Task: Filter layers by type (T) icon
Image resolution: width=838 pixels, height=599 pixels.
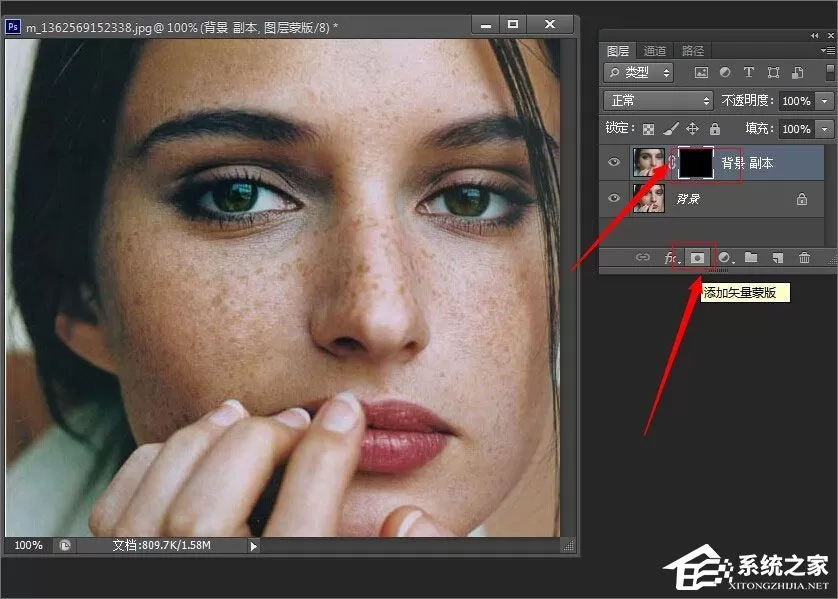Action: click(749, 72)
